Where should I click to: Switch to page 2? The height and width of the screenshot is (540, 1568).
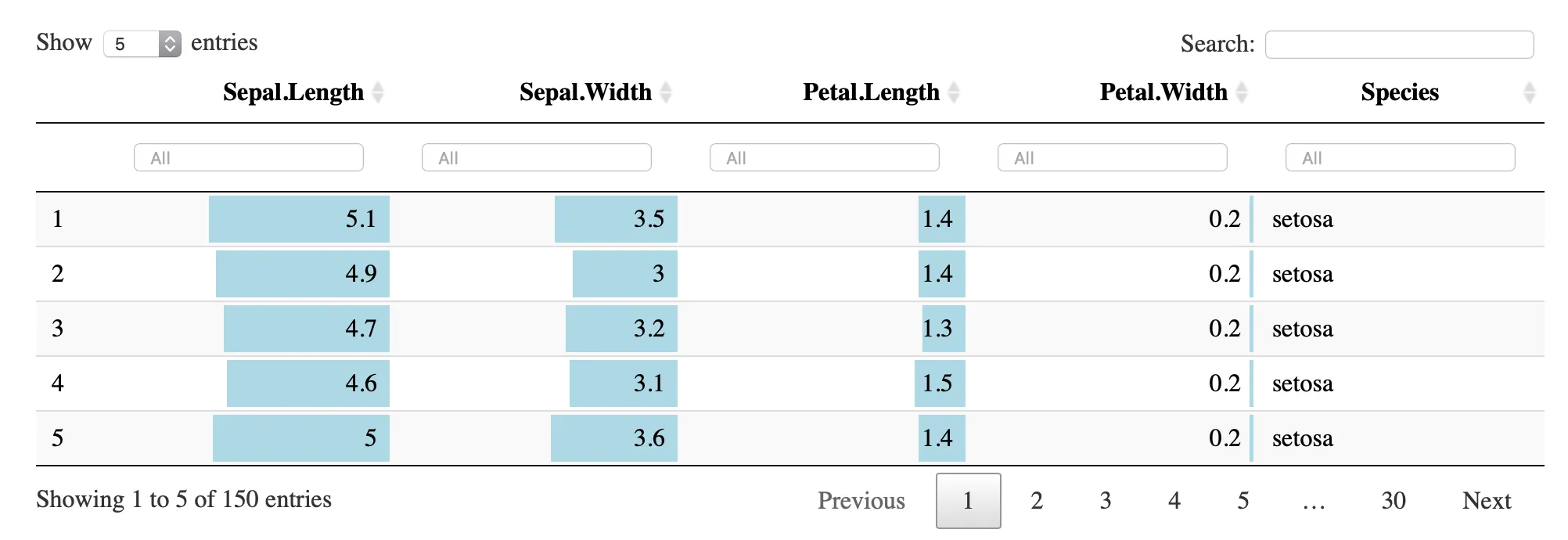pyautogui.click(x=1037, y=501)
